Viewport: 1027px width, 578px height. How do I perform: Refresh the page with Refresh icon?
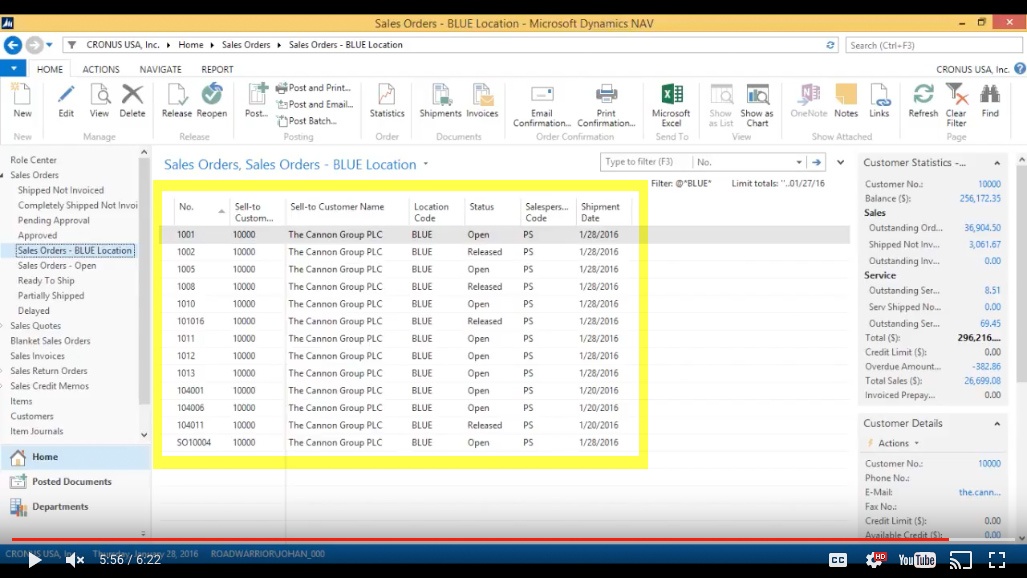(x=923, y=101)
